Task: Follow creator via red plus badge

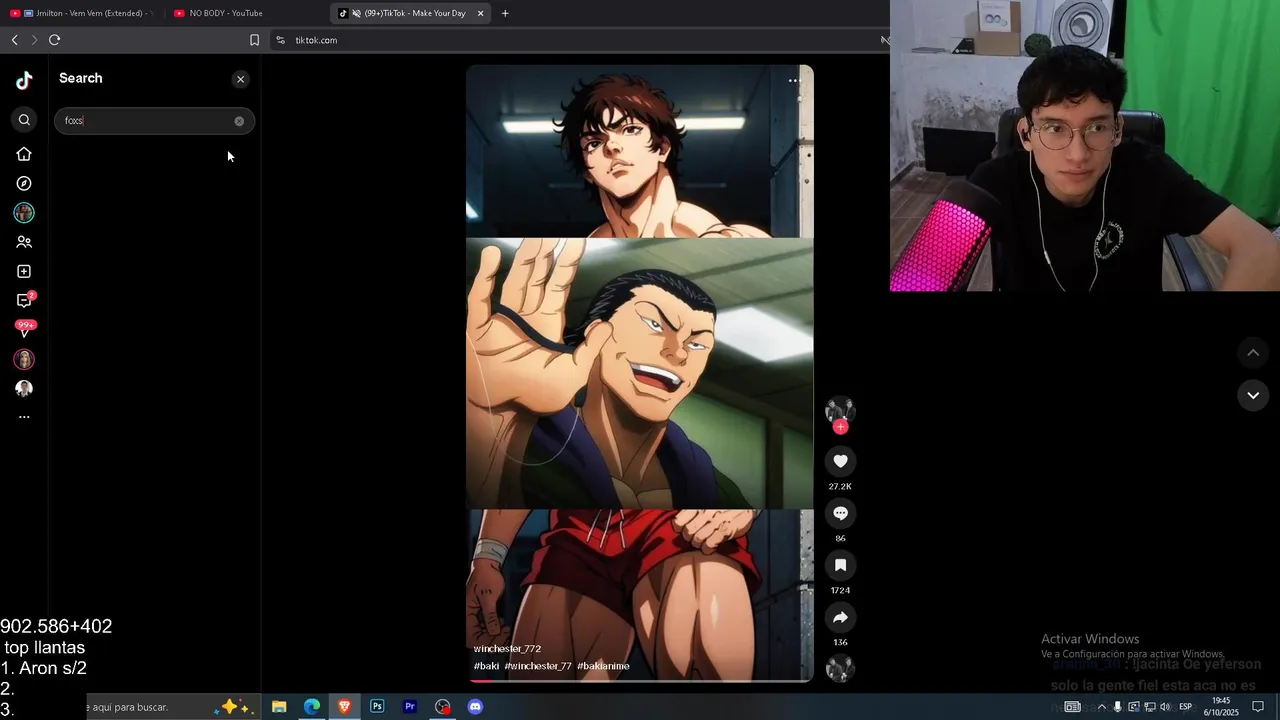Action: point(840,427)
